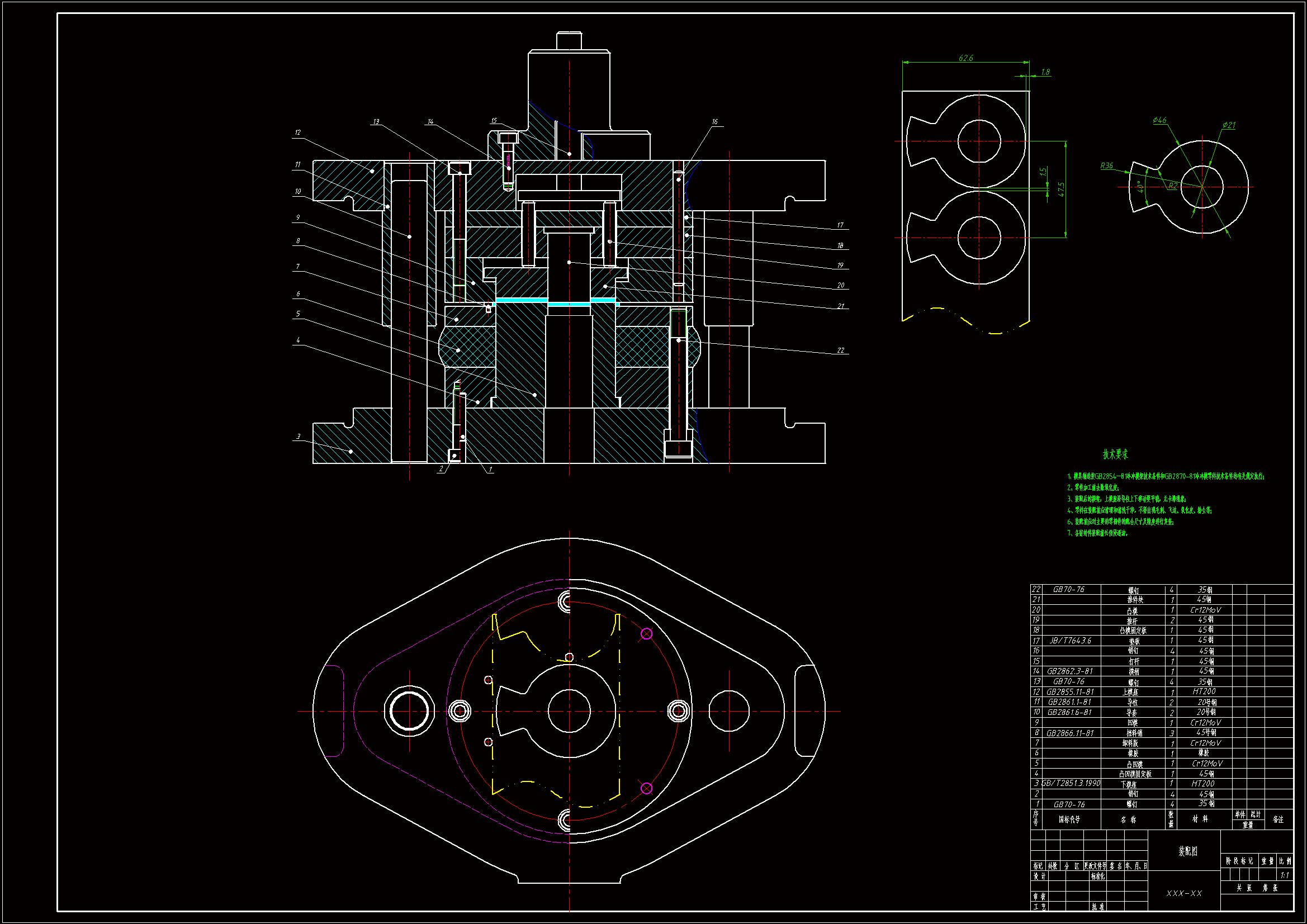Viewport: 1307px width, 924px height.
Task: Click part callout number 3 label
Action: pos(299,437)
